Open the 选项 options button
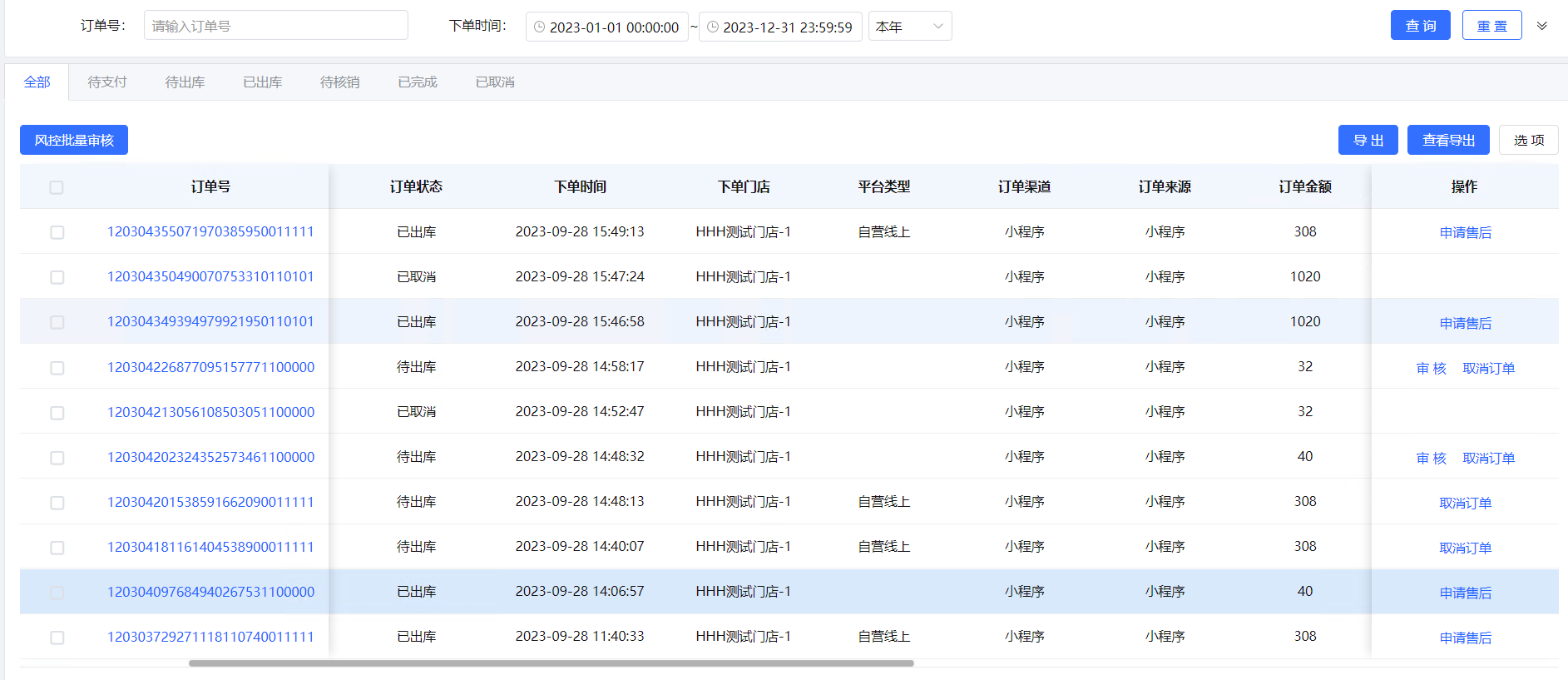Image resolution: width=1568 pixels, height=680 pixels. 1529,140
